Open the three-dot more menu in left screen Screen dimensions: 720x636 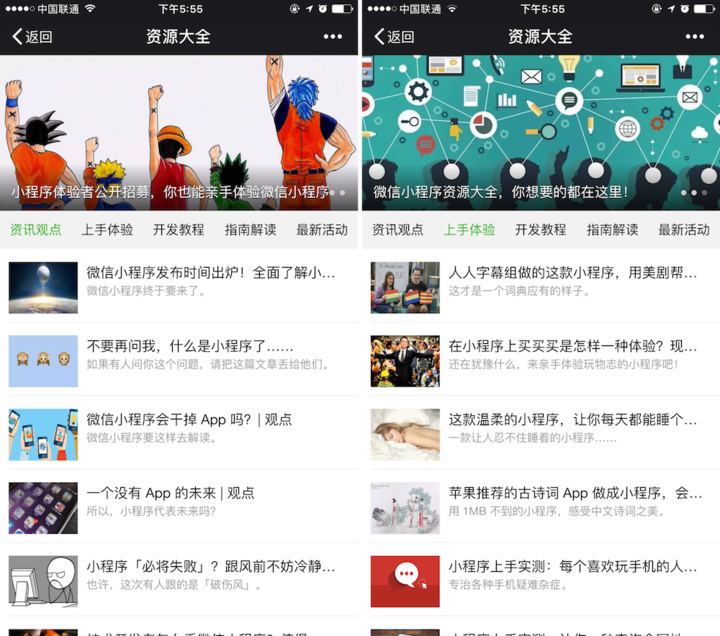(x=332, y=37)
